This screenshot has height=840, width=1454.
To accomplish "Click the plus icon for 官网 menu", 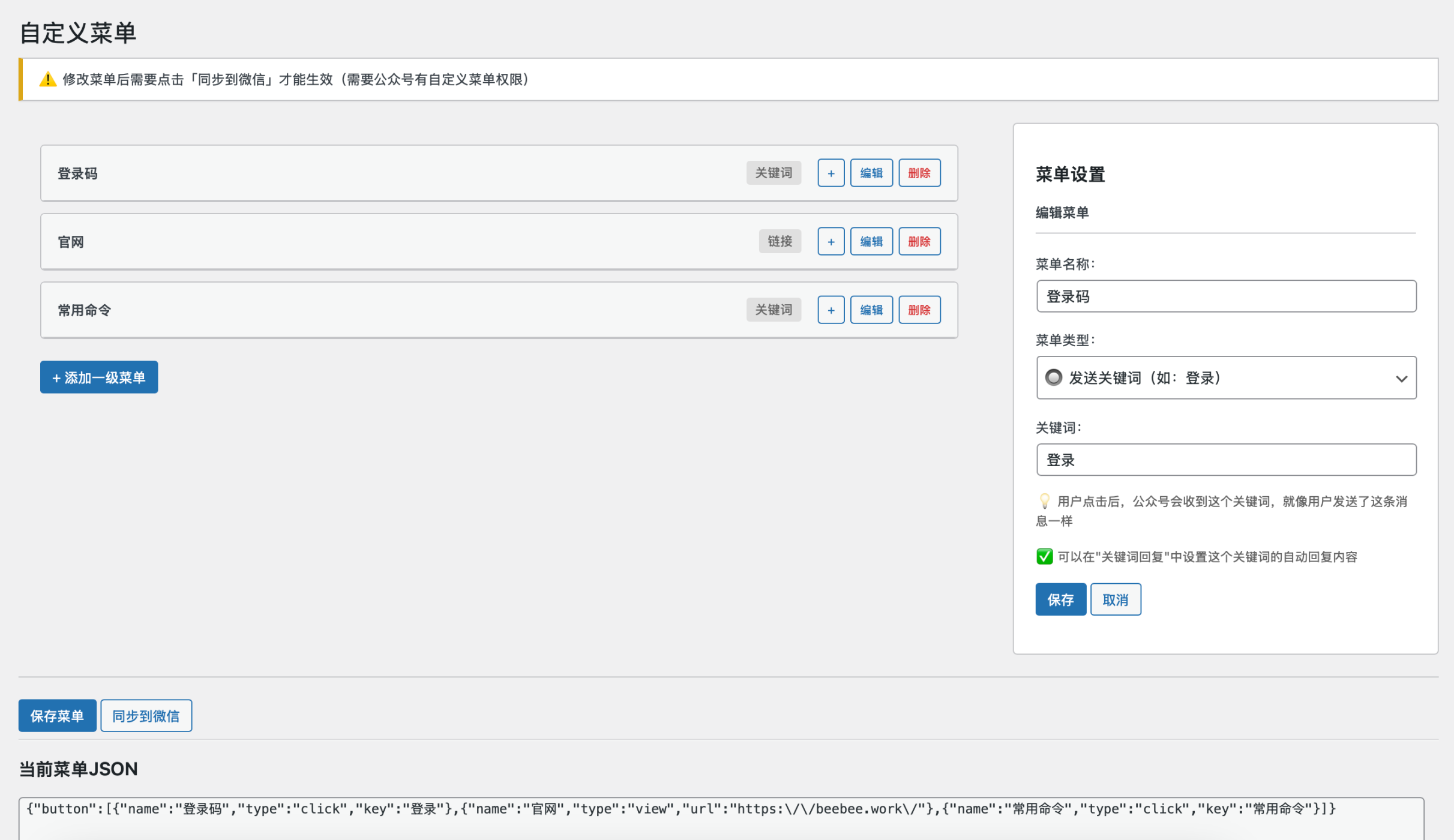I will 831,242.
